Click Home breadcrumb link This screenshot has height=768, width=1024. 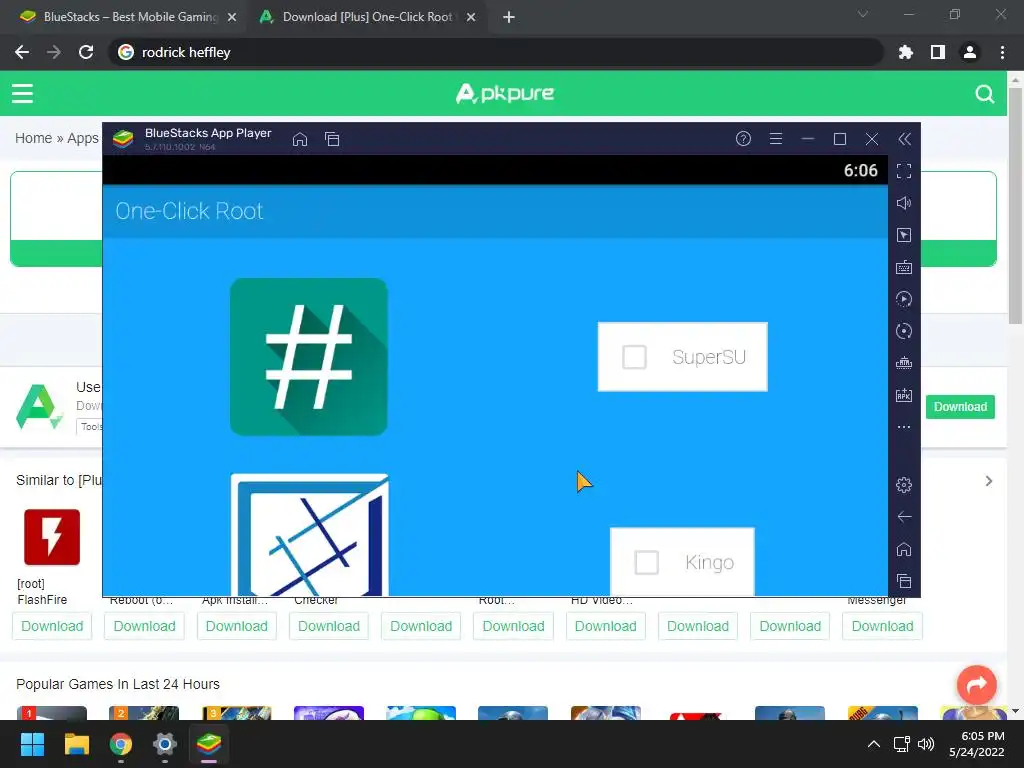[33, 138]
